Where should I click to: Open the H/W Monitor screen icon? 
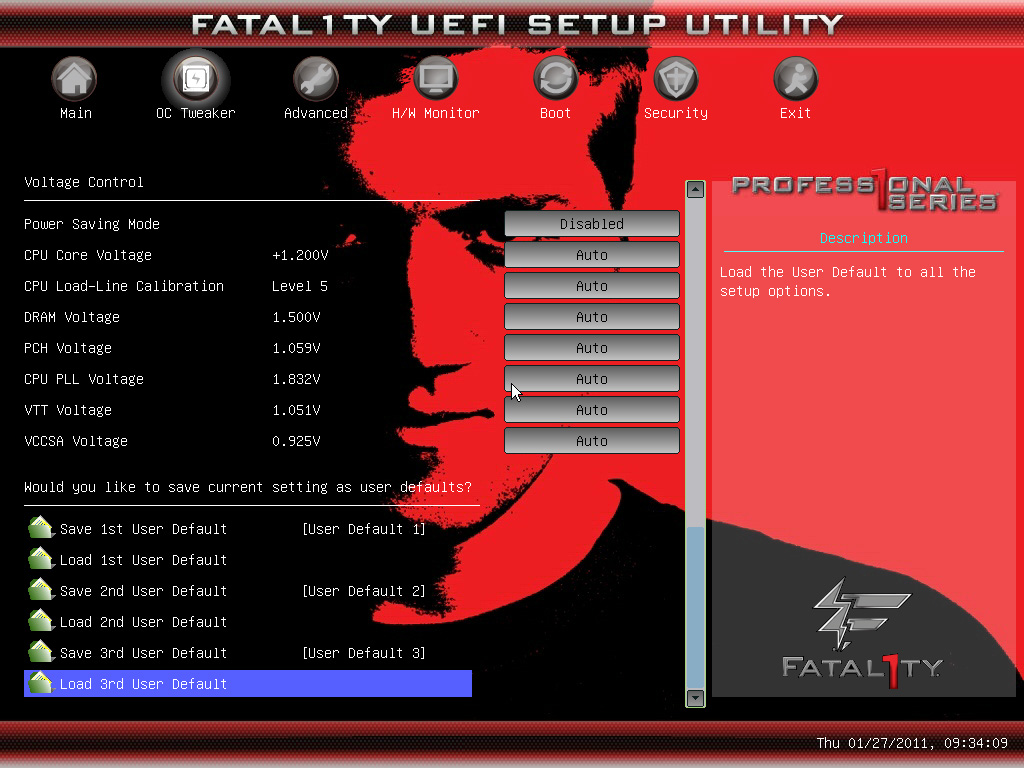click(436, 78)
